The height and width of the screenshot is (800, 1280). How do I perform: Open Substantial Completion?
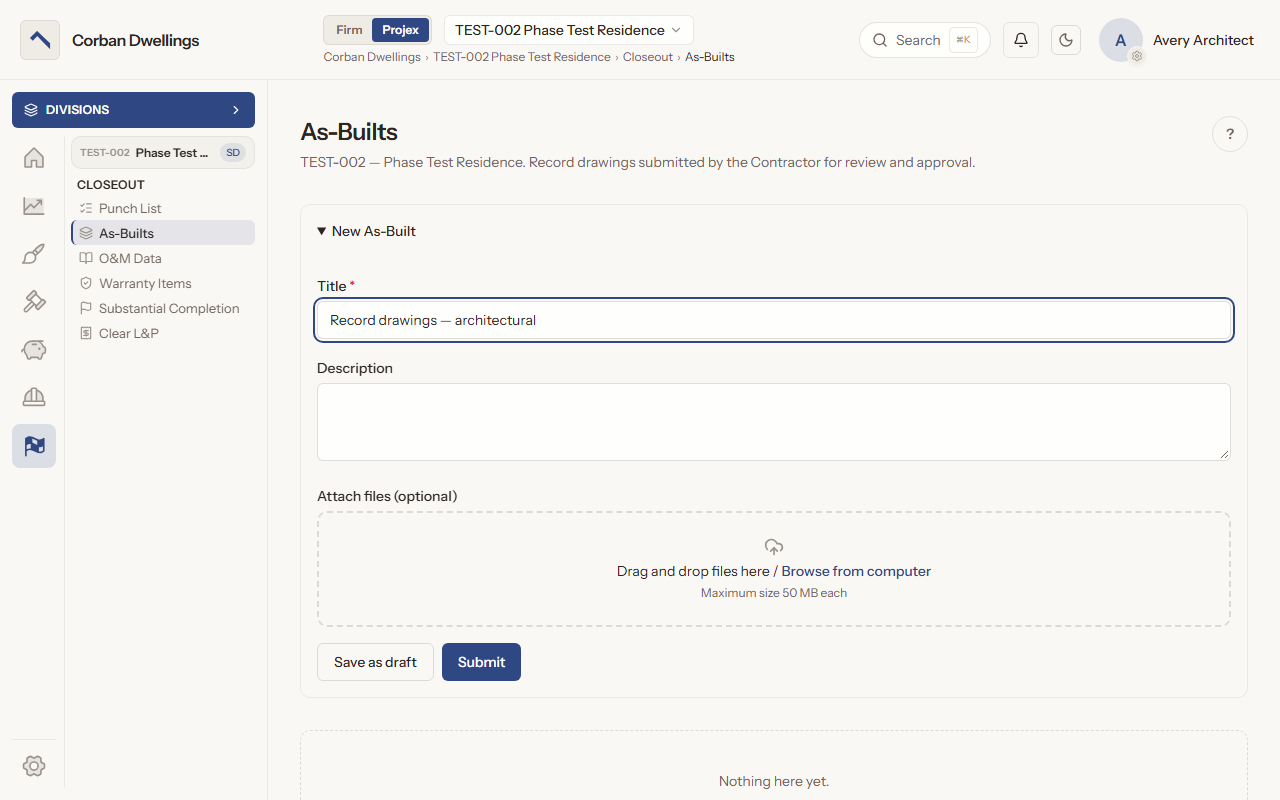click(x=163, y=308)
